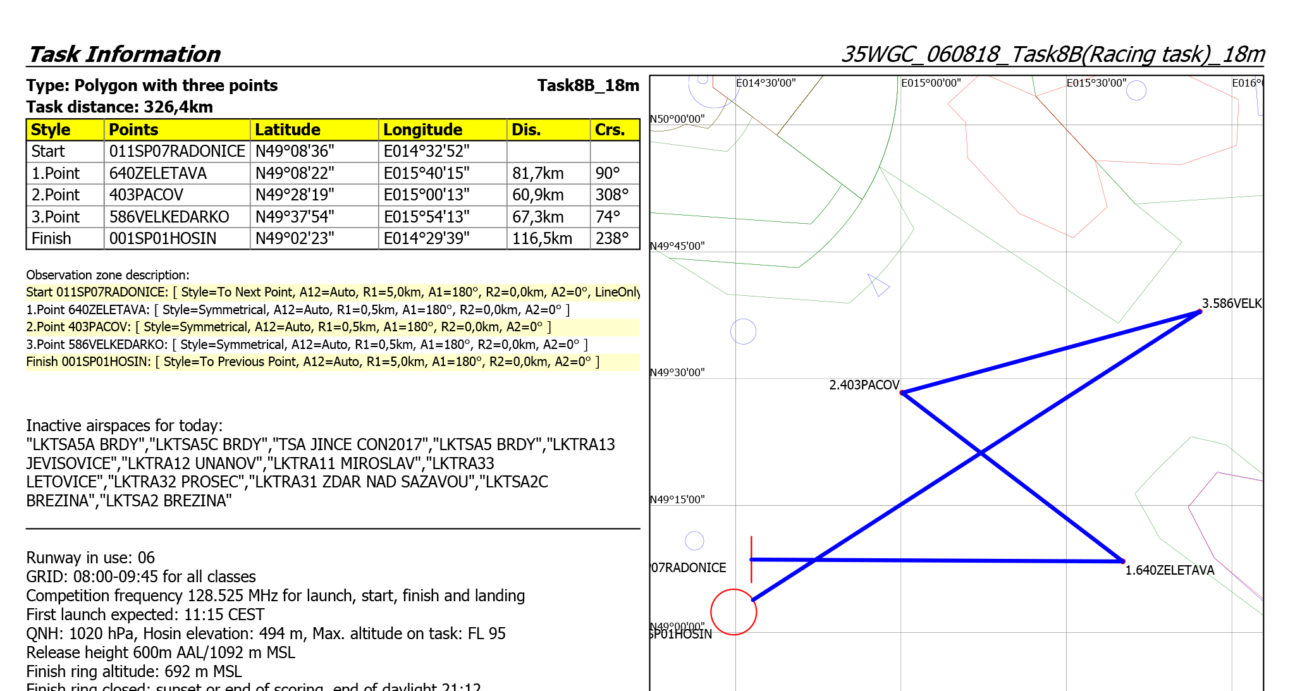
Task: Click the red finish circle at Hosin
Action: tap(733, 612)
